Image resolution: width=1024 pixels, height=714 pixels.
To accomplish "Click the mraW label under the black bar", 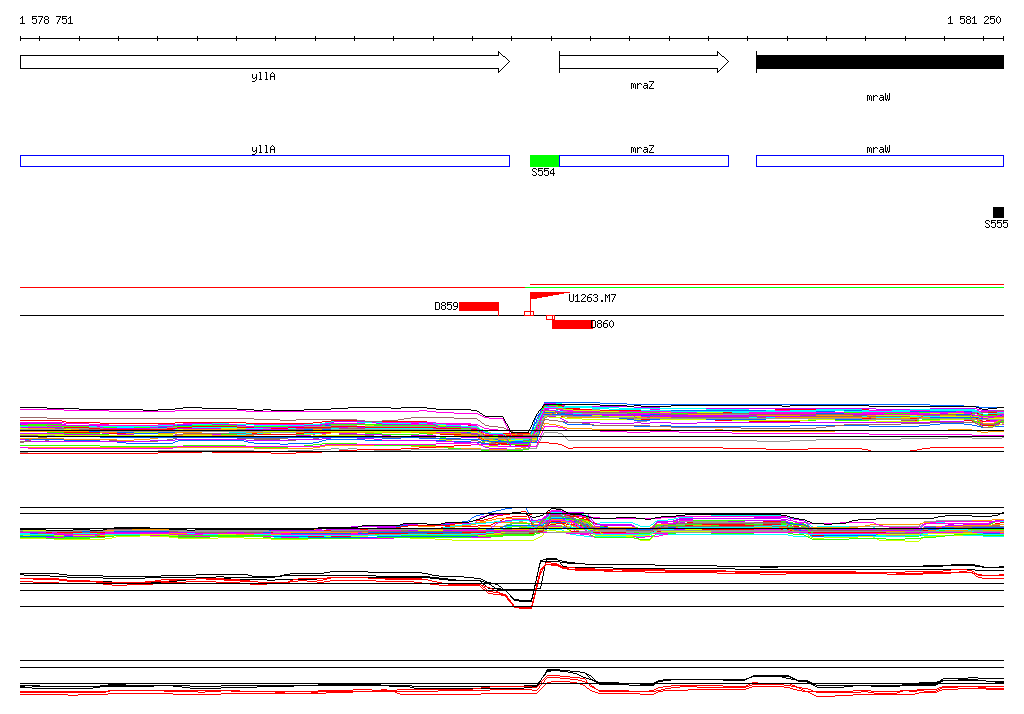I will 878,97.
